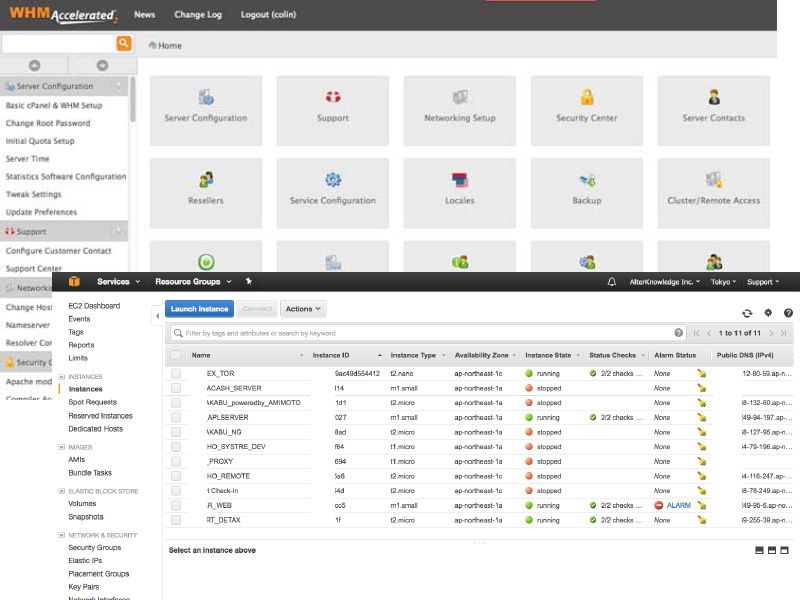This screenshot has height=600, width=800.
Task: Open Service Configuration gear tile
Action: pyautogui.click(x=333, y=193)
